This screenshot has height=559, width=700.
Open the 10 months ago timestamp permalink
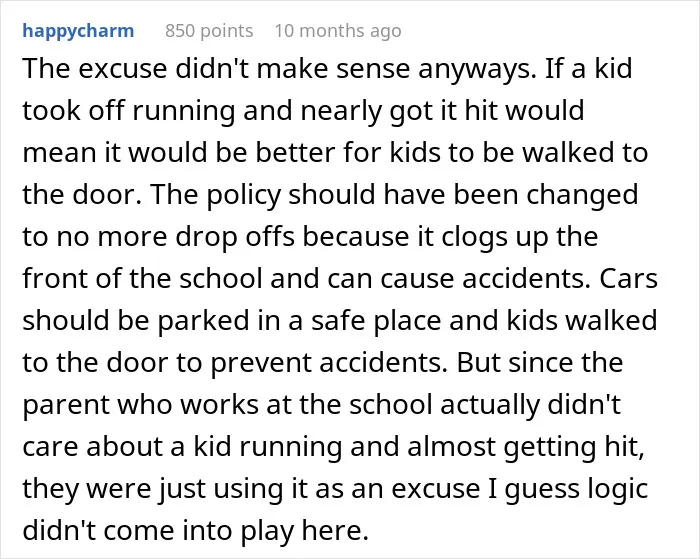[338, 31]
